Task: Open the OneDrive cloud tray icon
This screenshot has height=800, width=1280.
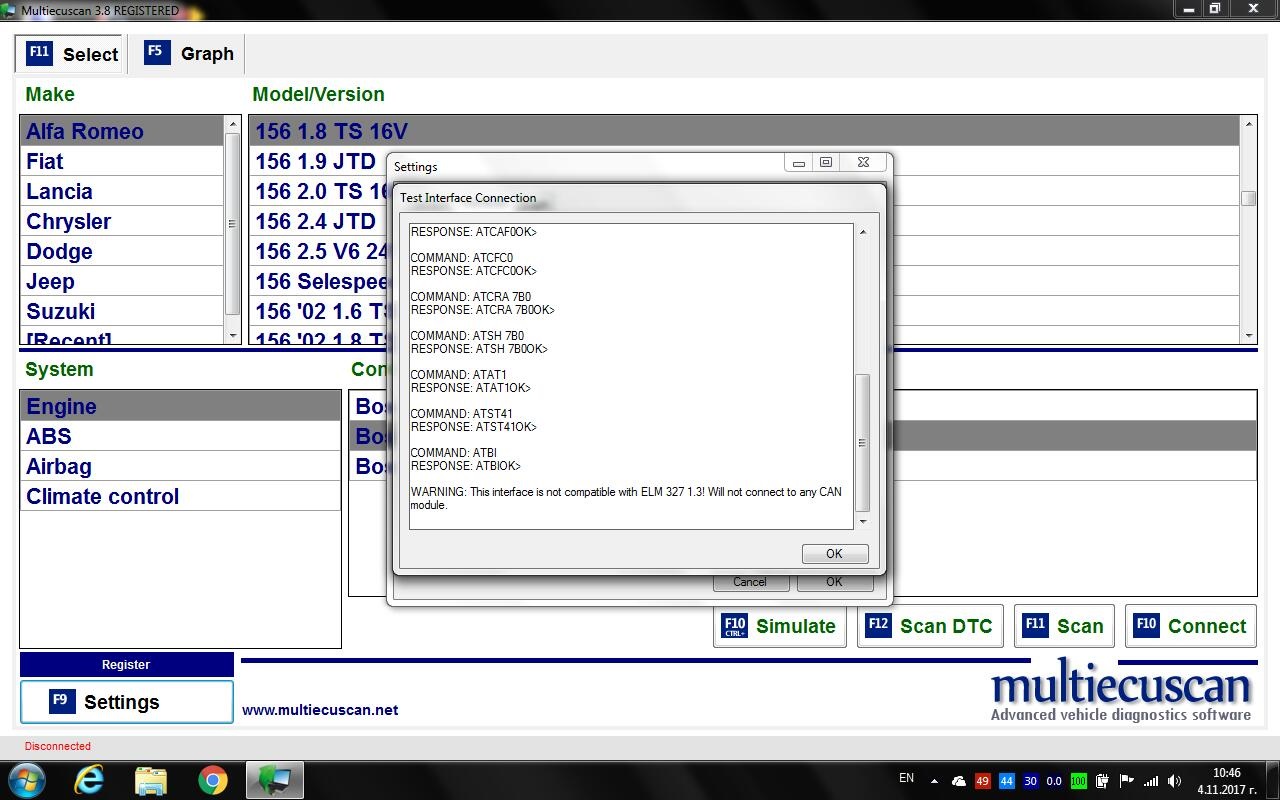Action: coord(959,781)
